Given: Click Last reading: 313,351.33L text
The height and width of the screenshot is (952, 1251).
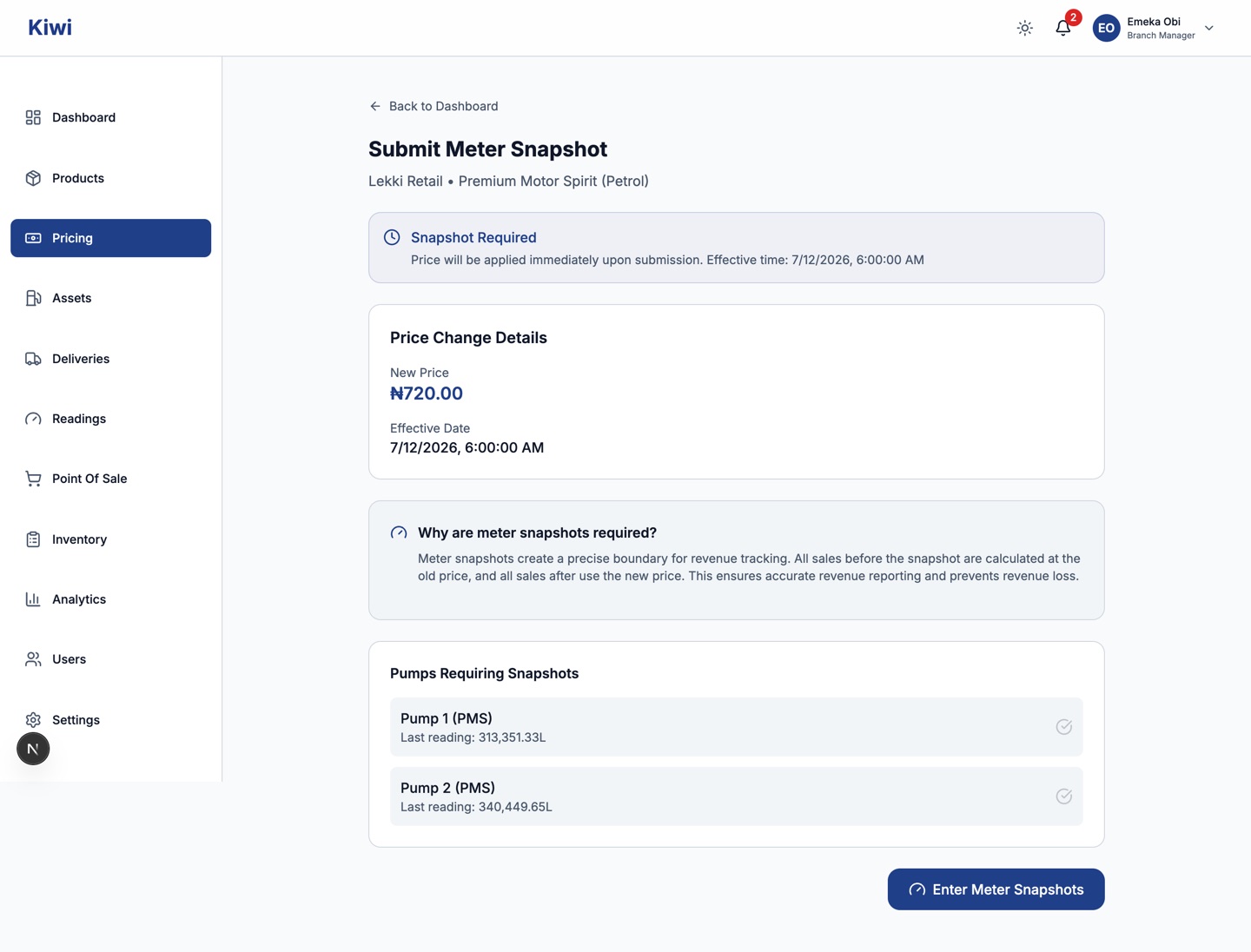Looking at the screenshot, I should (x=473, y=737).
